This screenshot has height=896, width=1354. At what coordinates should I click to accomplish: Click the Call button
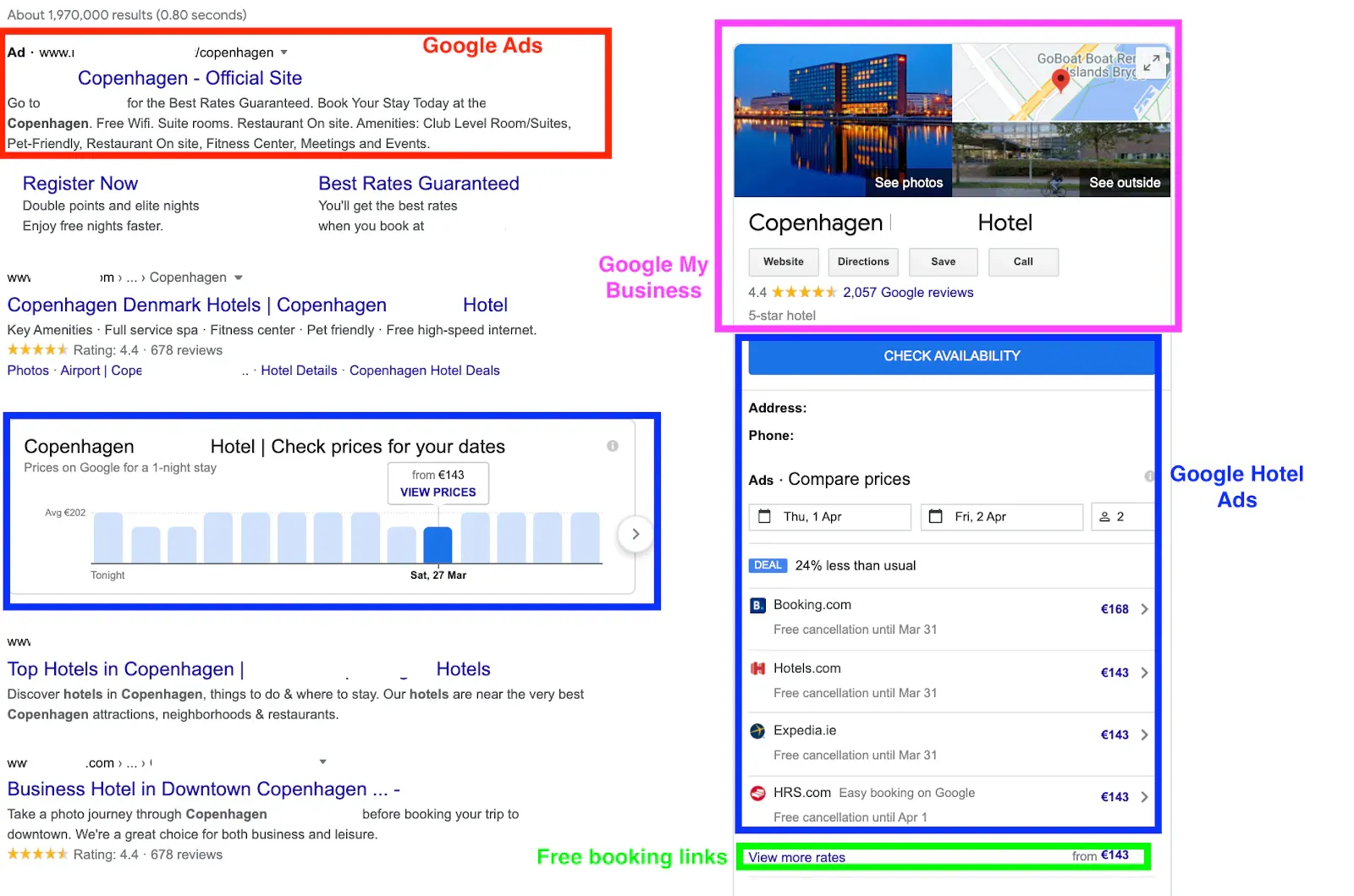coord(1023,262)
